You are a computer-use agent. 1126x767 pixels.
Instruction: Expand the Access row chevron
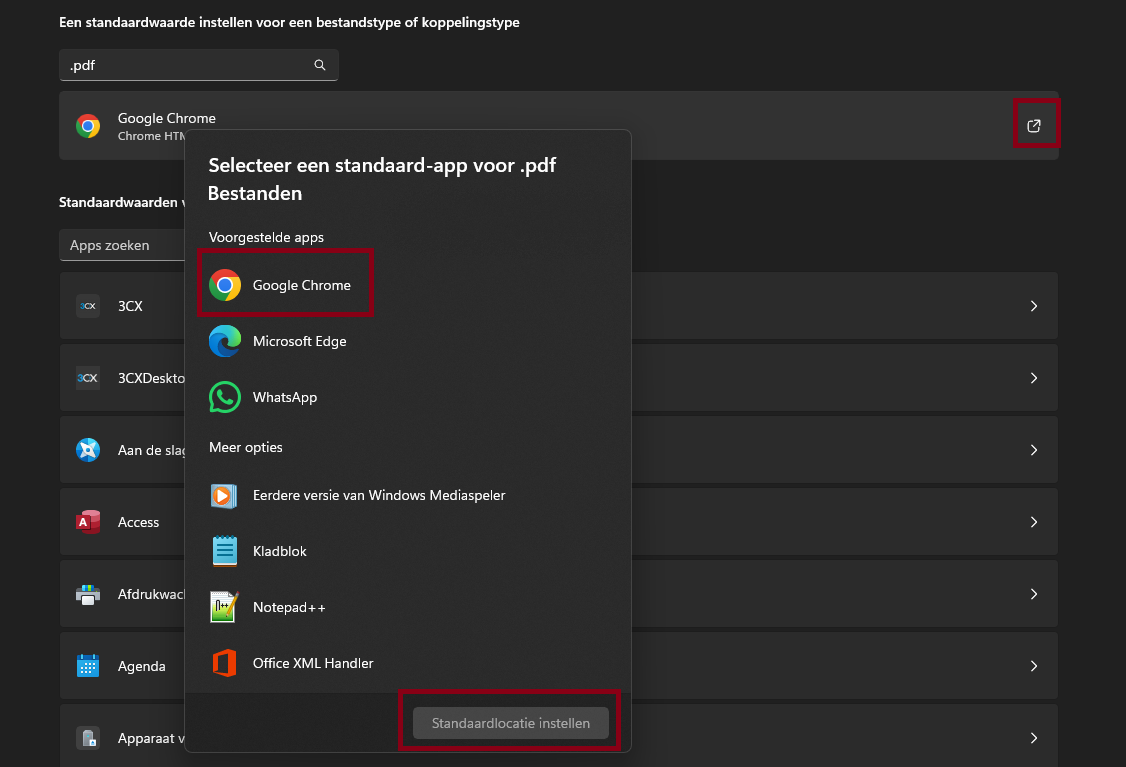pos(1034,522)
